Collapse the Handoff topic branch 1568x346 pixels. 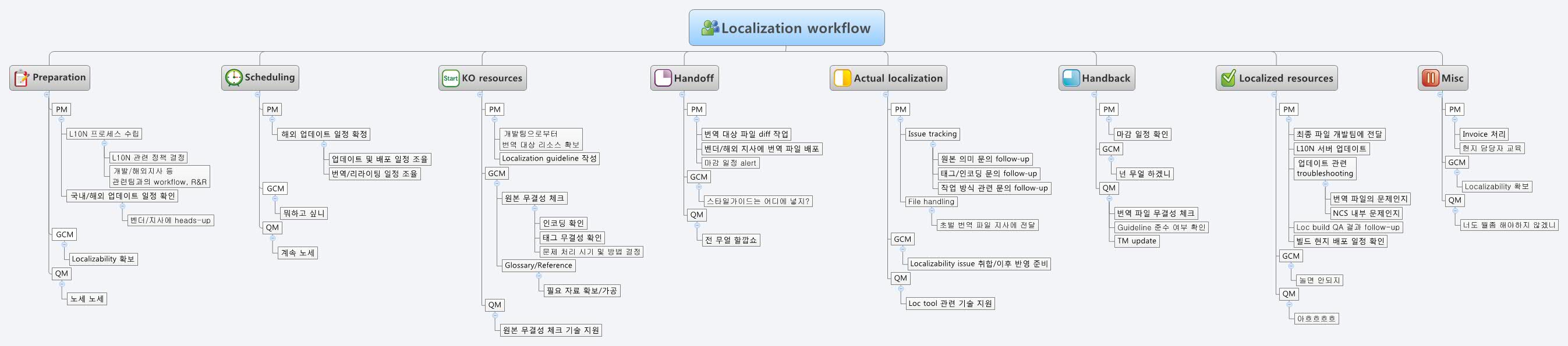pyautogui.click(x=682, y=94)
